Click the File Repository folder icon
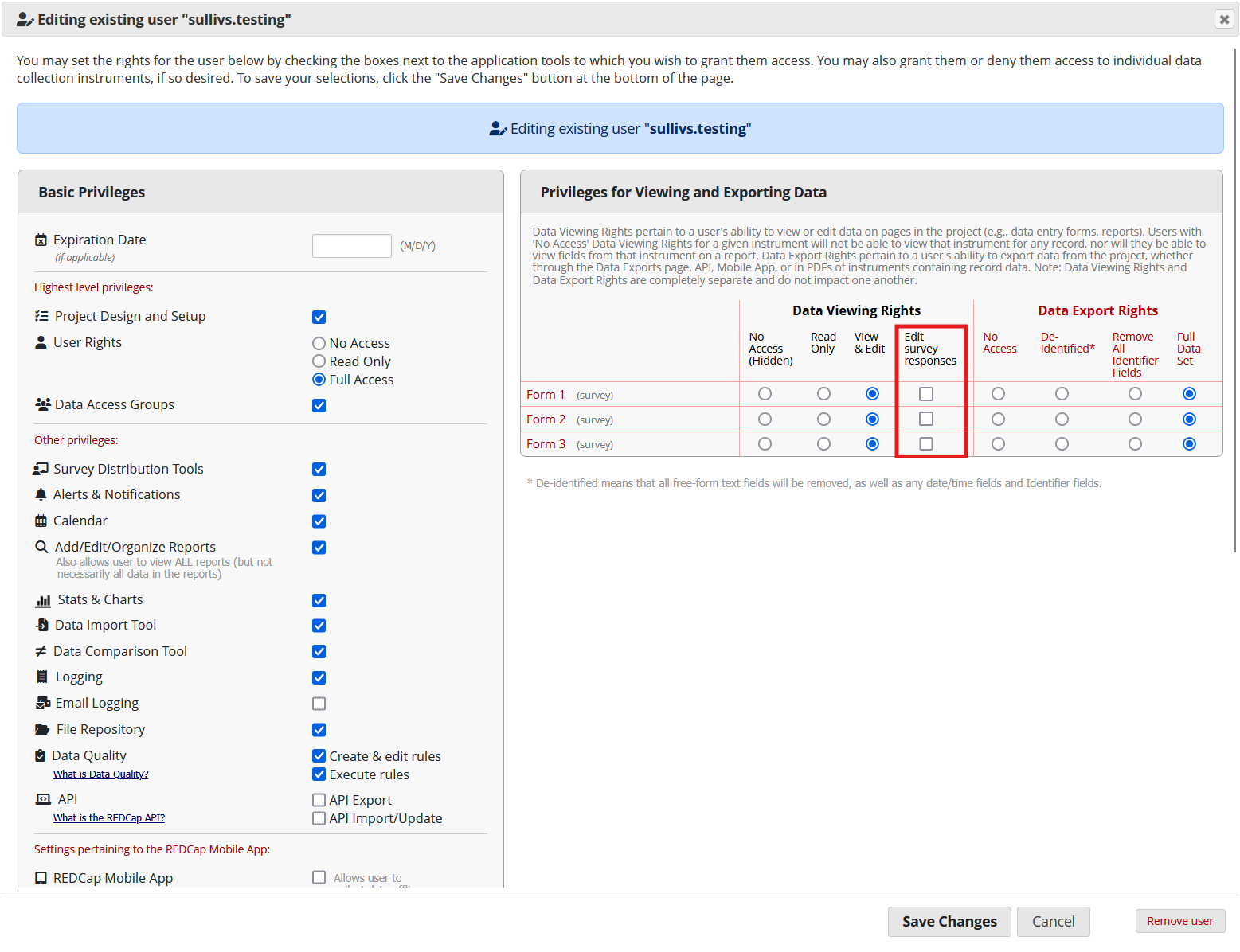 point(42,728)
